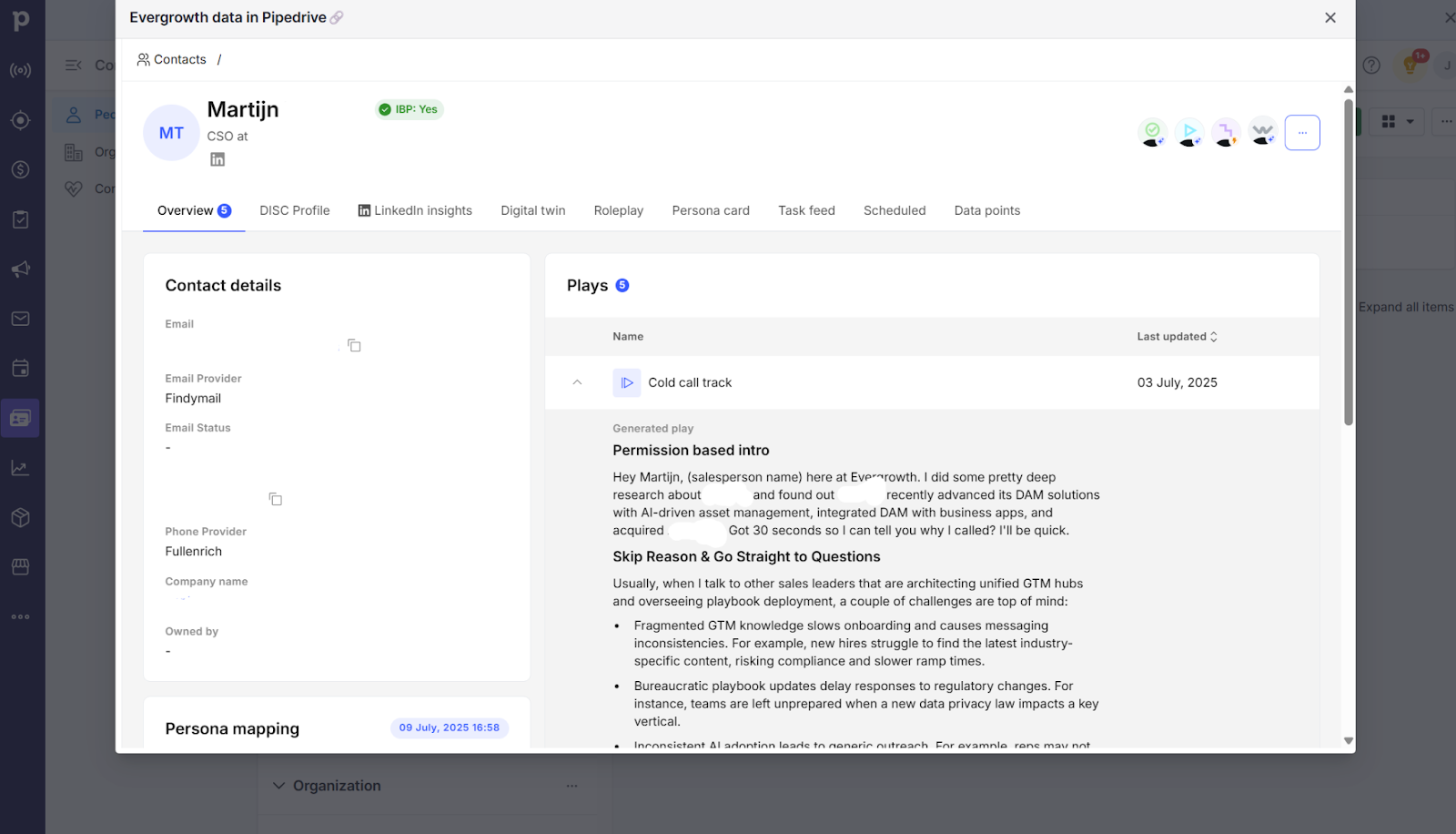Screen dimensions: 1456x834
Task: Switch to the DISC Profile tab
Action: pos(294,210)
